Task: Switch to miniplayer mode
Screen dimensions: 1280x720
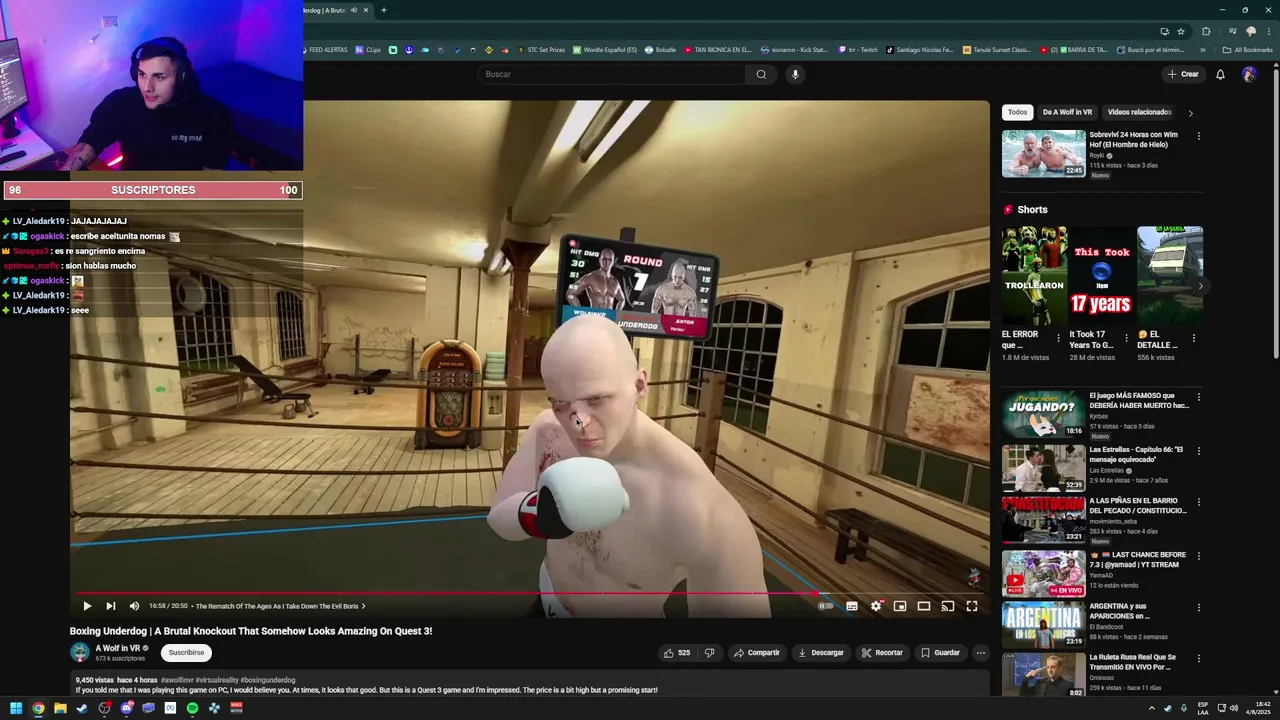Action: [900, 606]
